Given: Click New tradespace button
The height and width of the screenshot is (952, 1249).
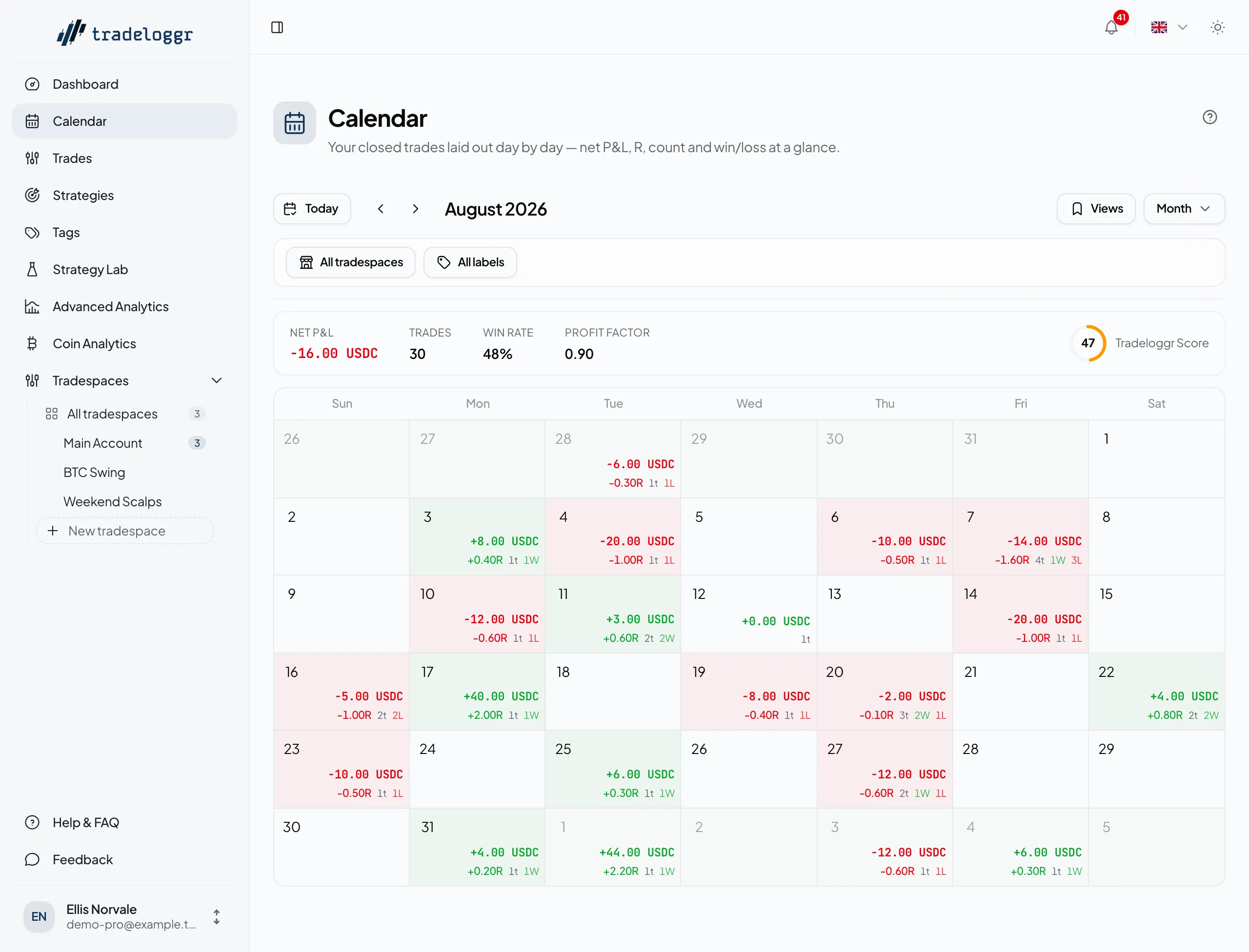Looking at the screenshot, I should [x=125, y=531].
